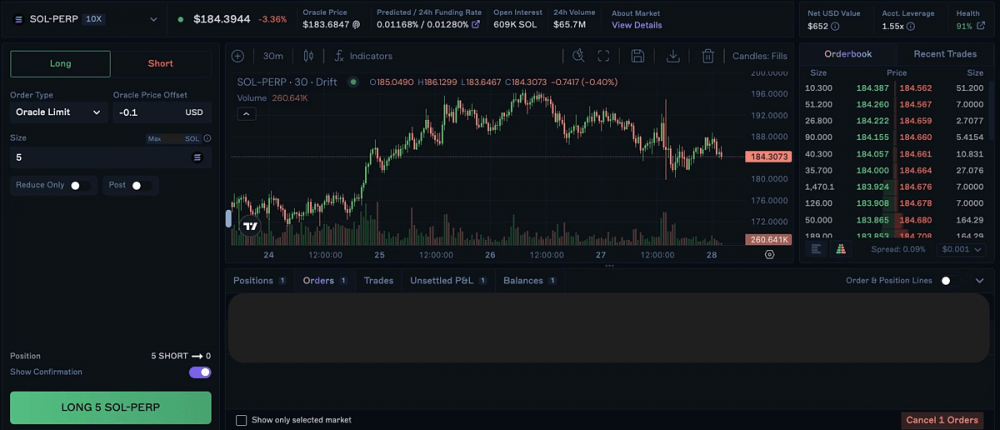Switch to the Recent Trades tab

(x=945, y=54)
